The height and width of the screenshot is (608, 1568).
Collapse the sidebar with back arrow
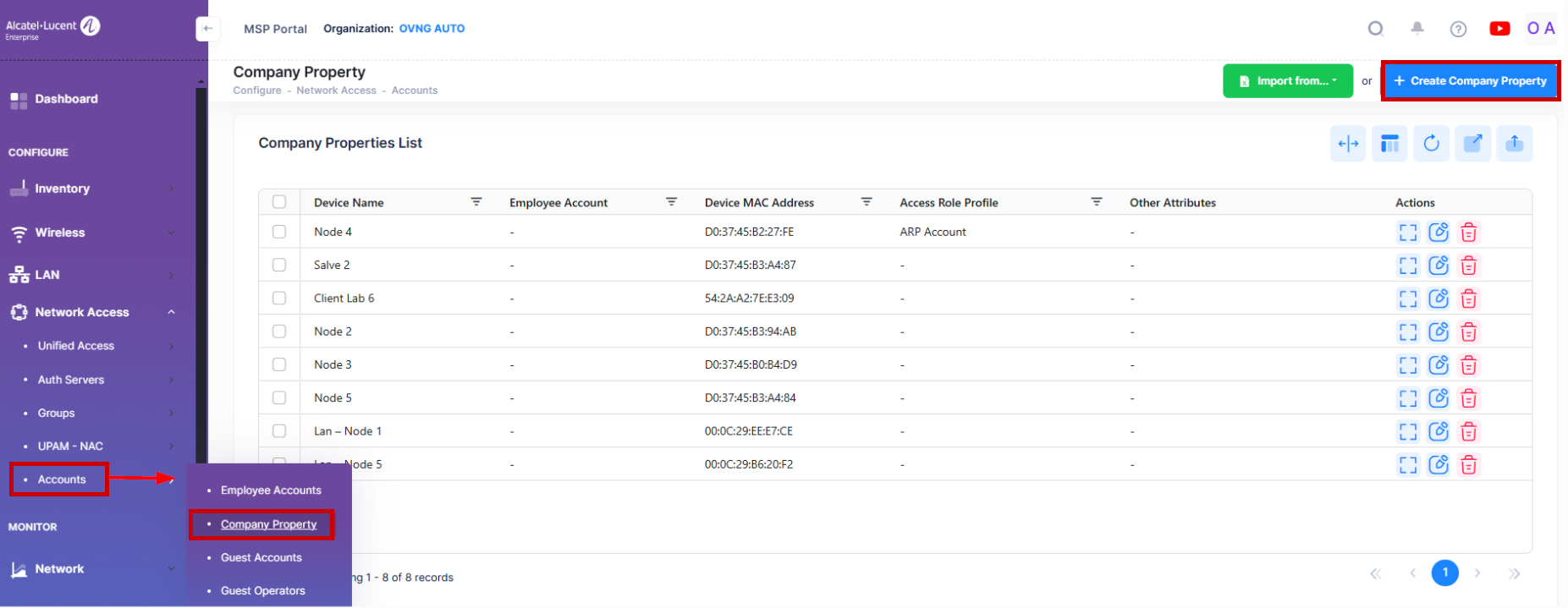pyautogui.click(x=207, y=29)
